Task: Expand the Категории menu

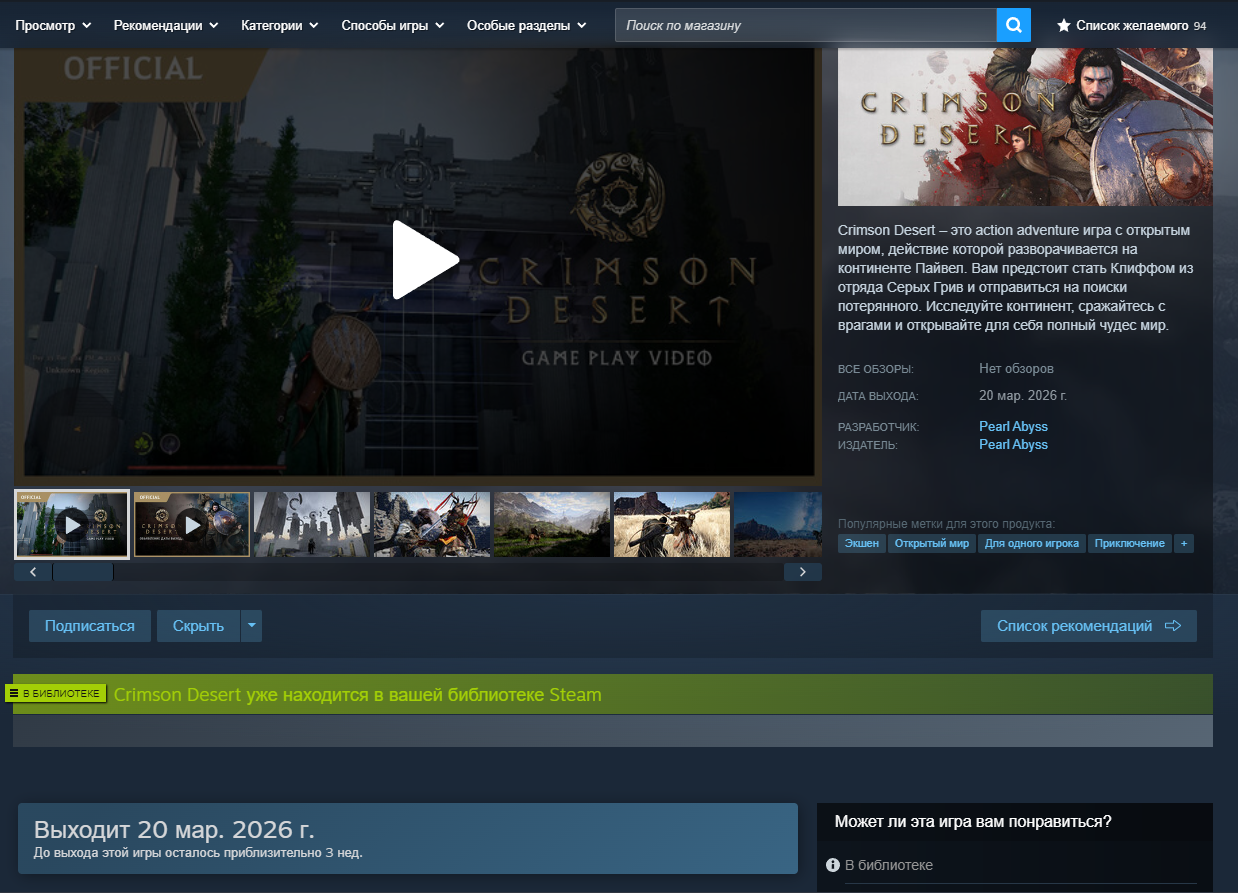Action: (x=280, y=25)
